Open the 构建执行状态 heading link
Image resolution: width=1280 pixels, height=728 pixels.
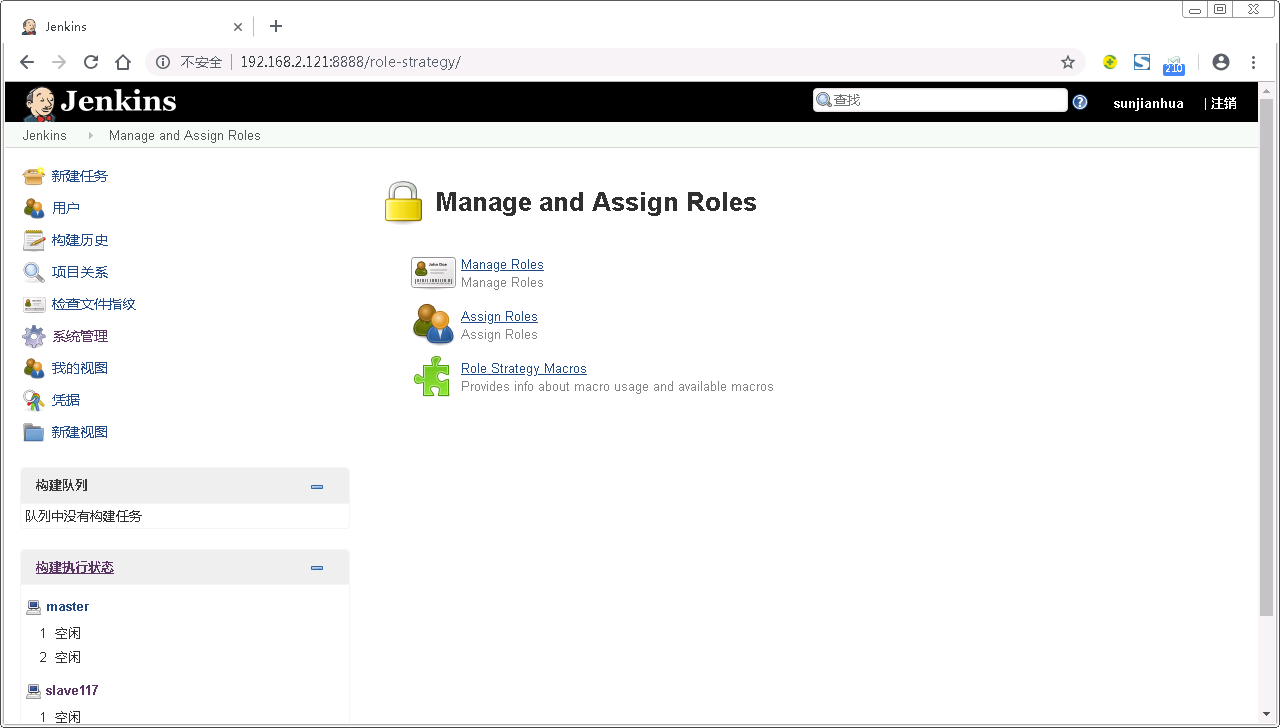pyautogui.click(x=75, y=567)
